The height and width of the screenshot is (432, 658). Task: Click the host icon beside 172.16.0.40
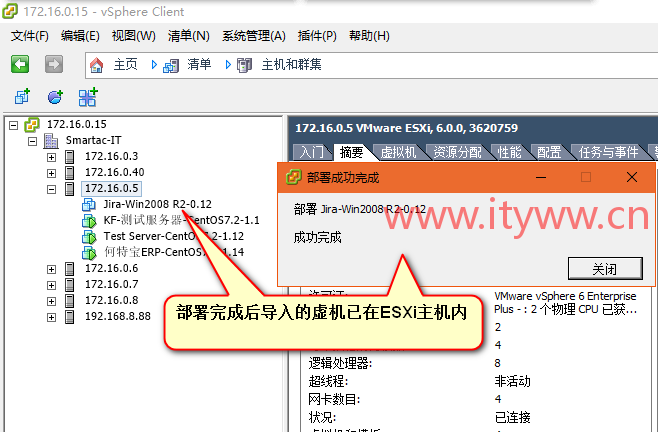point(70,173)
